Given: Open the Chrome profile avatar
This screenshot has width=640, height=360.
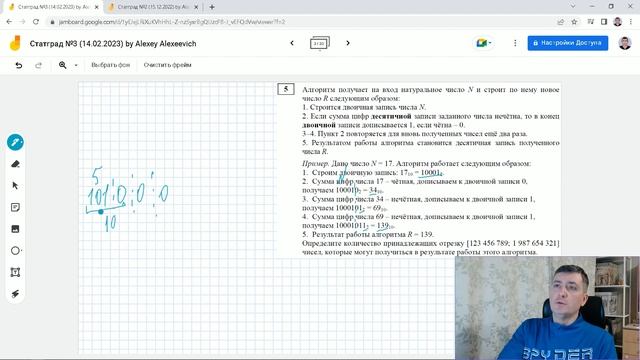Looking at the screenshot, I should 618,22.
